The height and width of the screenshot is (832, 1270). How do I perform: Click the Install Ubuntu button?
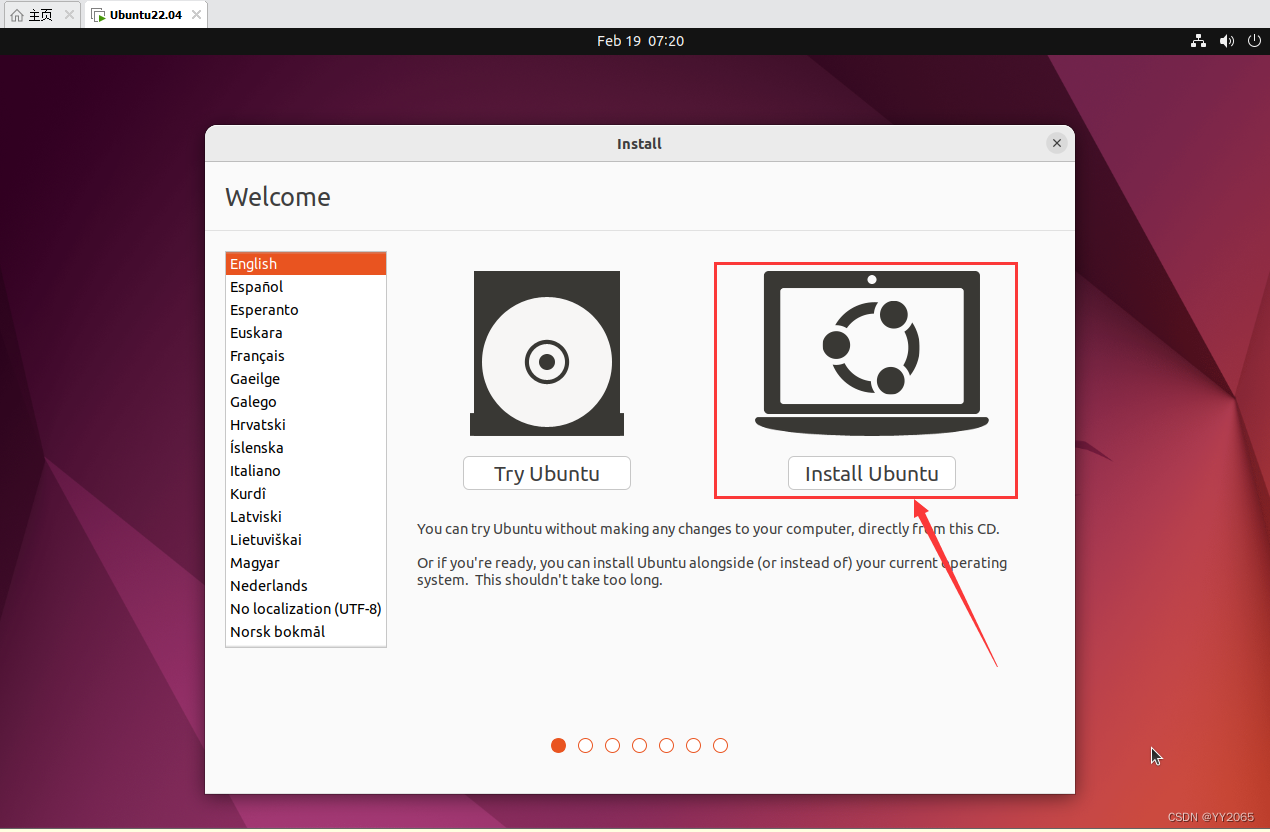tap(871, 473)
